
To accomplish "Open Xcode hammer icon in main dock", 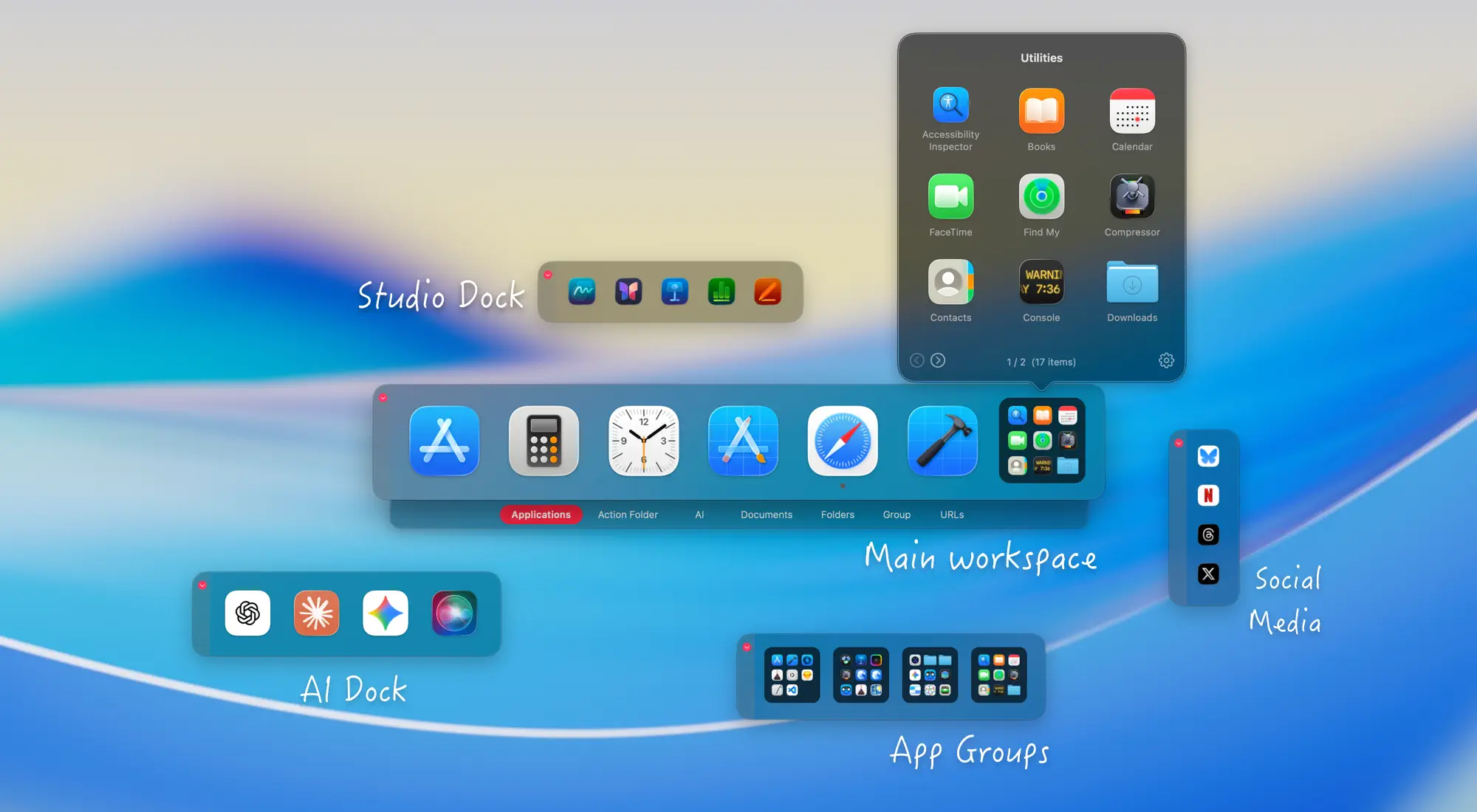I will click(942, 441).
